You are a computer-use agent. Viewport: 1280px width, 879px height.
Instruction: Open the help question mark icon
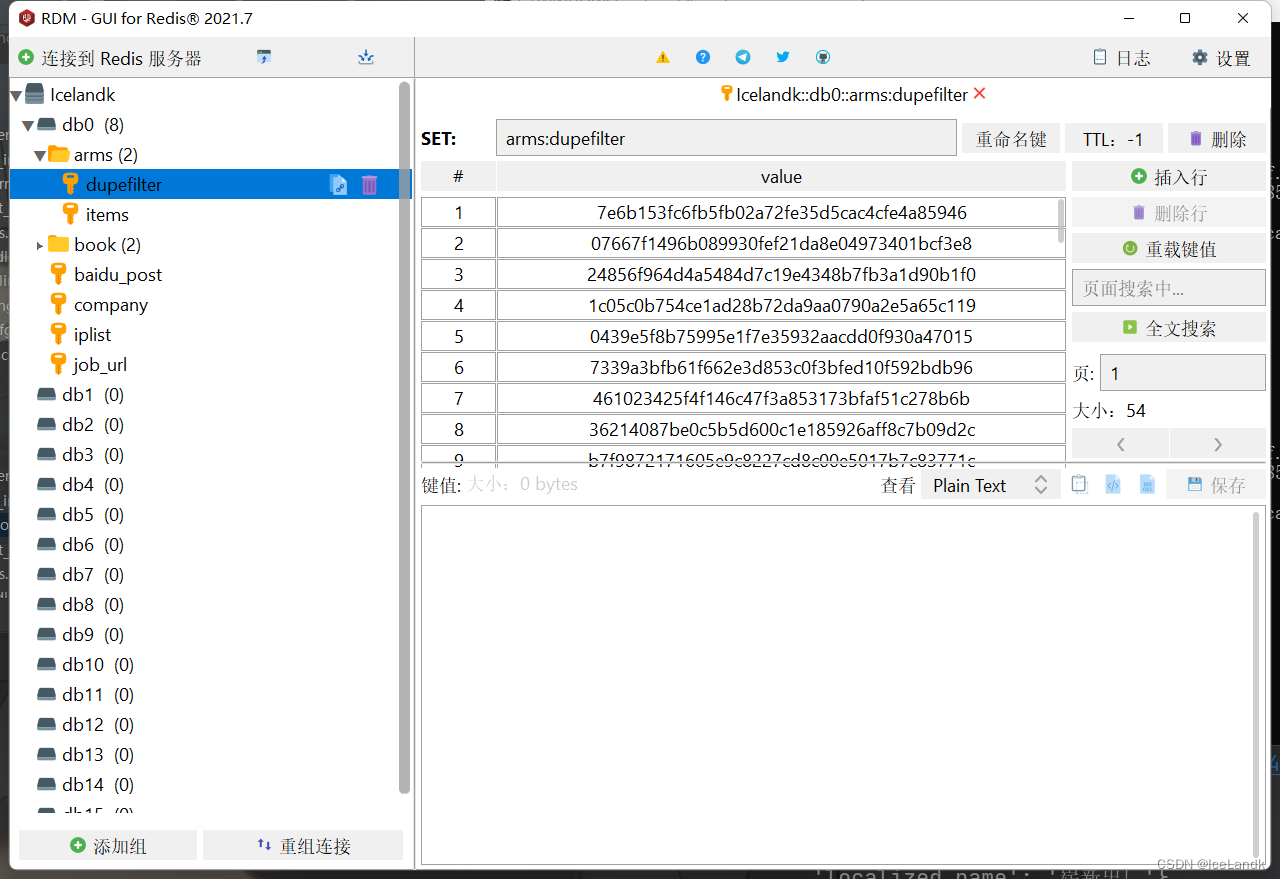click(703, 58)
